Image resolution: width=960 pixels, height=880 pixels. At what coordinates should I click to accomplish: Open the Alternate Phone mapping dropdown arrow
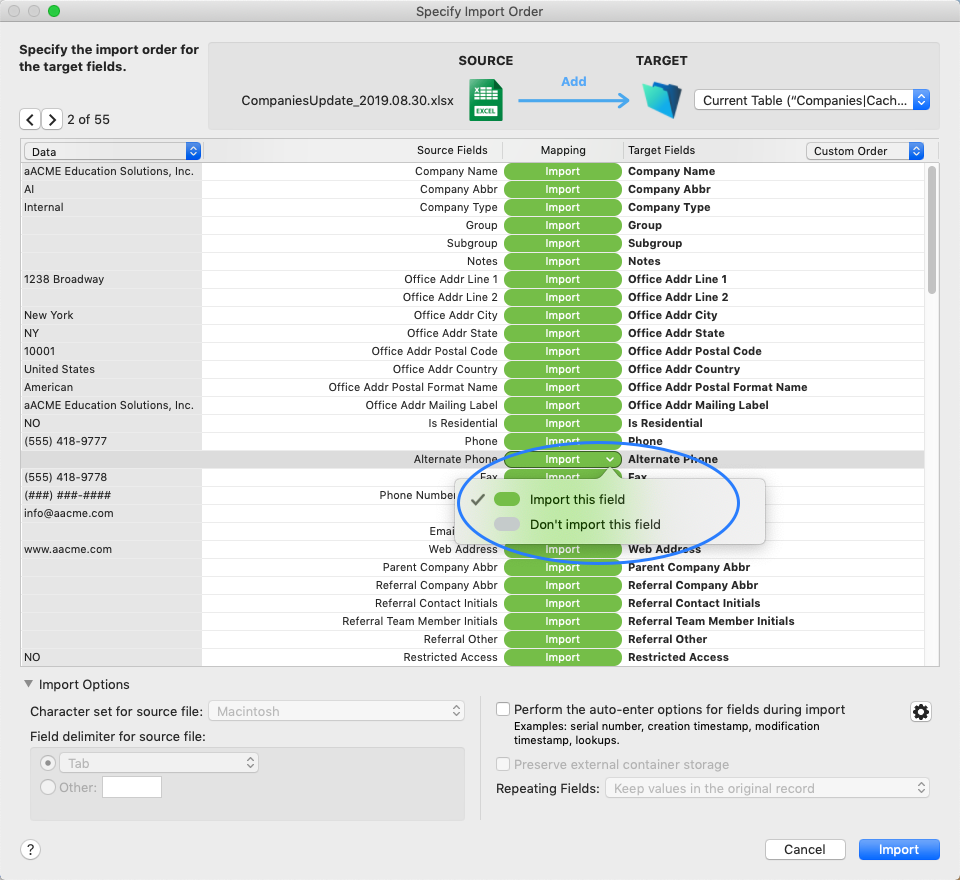610,459
